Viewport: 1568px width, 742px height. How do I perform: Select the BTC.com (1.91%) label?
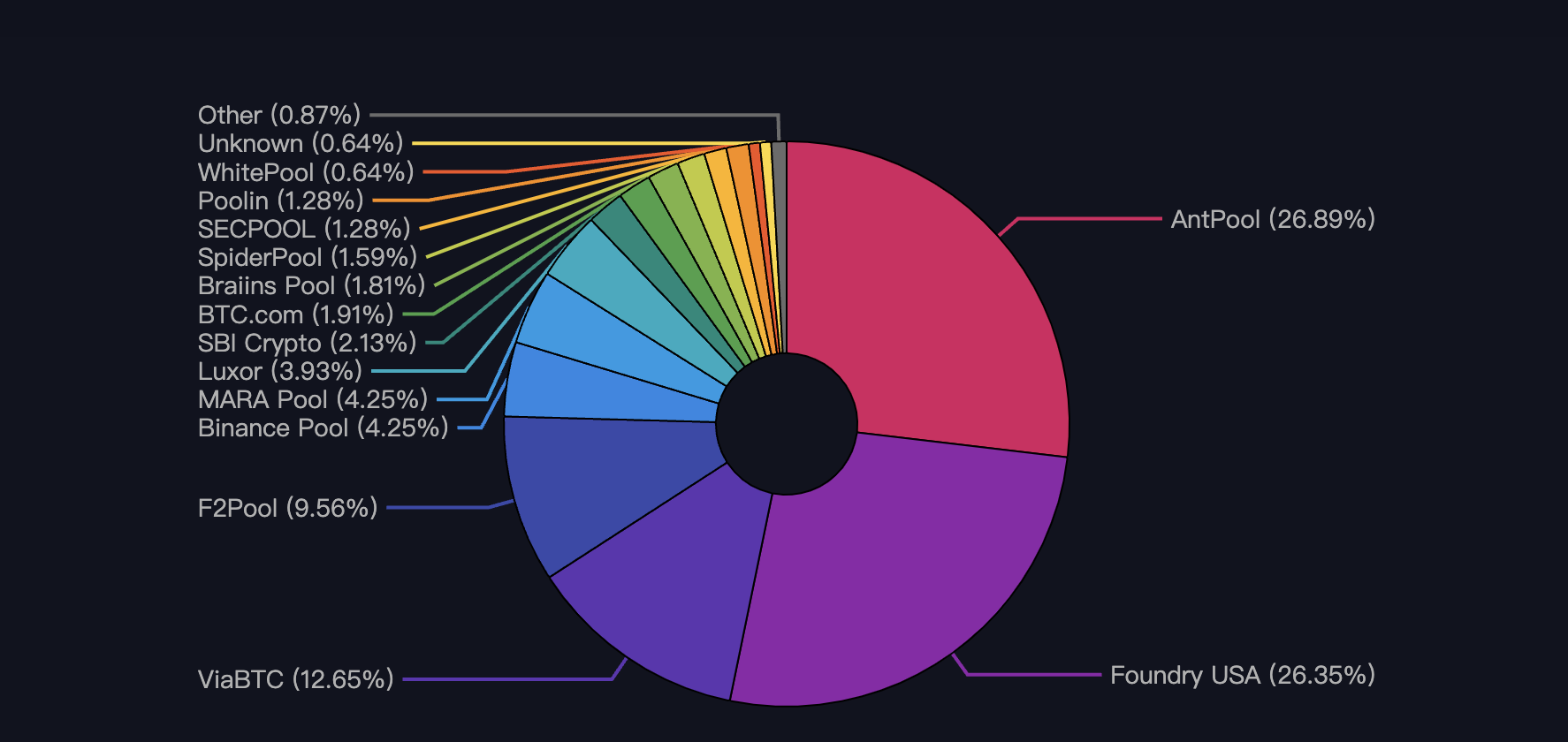295,314
